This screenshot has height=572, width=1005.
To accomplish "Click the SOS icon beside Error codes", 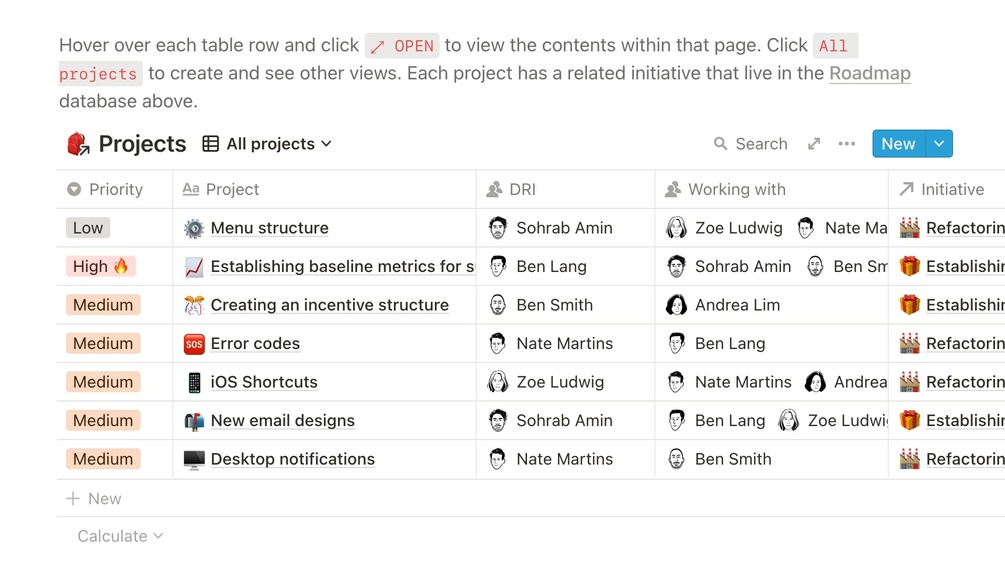I will [x=194, y=344].
